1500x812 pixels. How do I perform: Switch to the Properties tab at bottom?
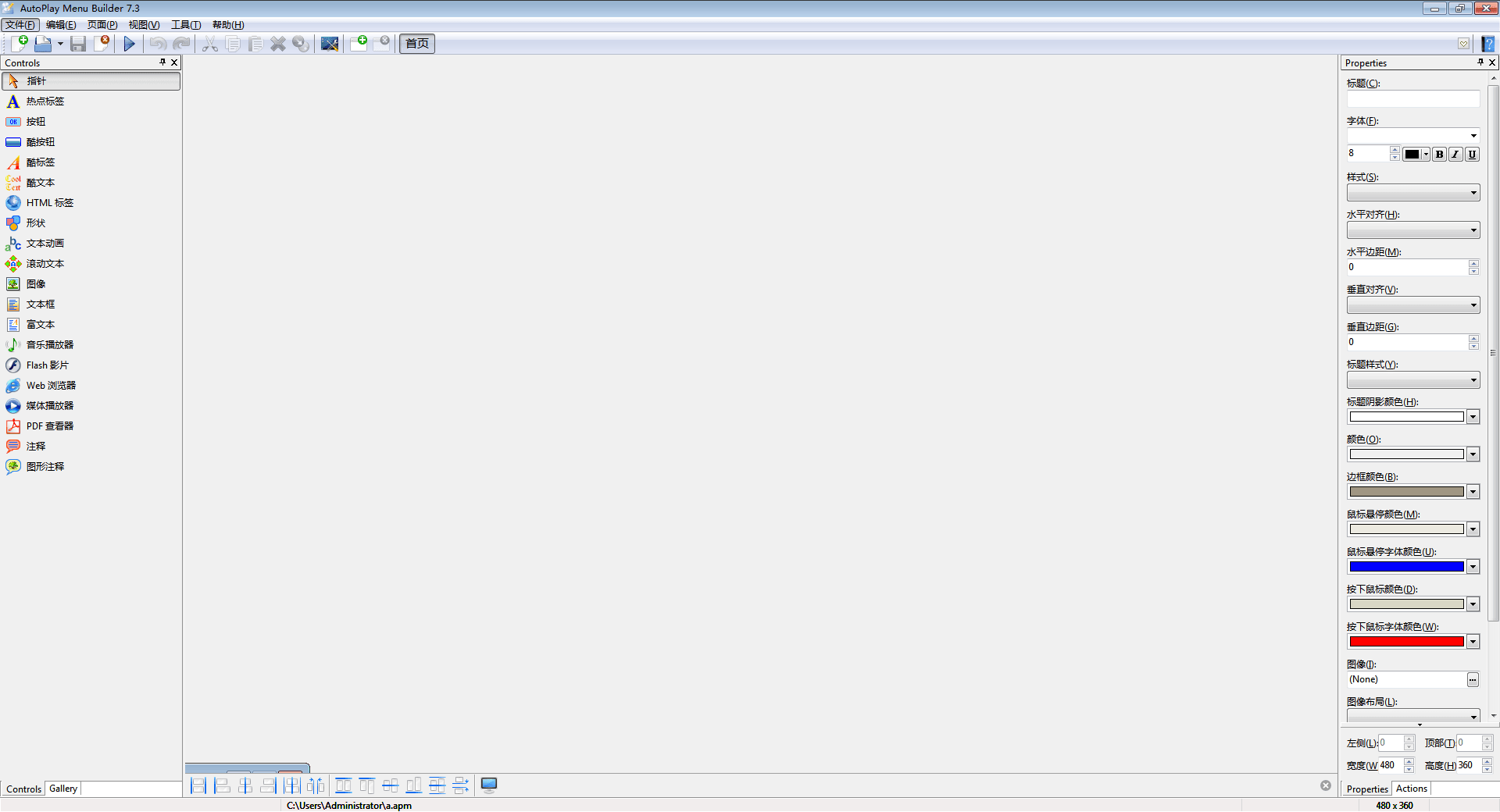1367,789
